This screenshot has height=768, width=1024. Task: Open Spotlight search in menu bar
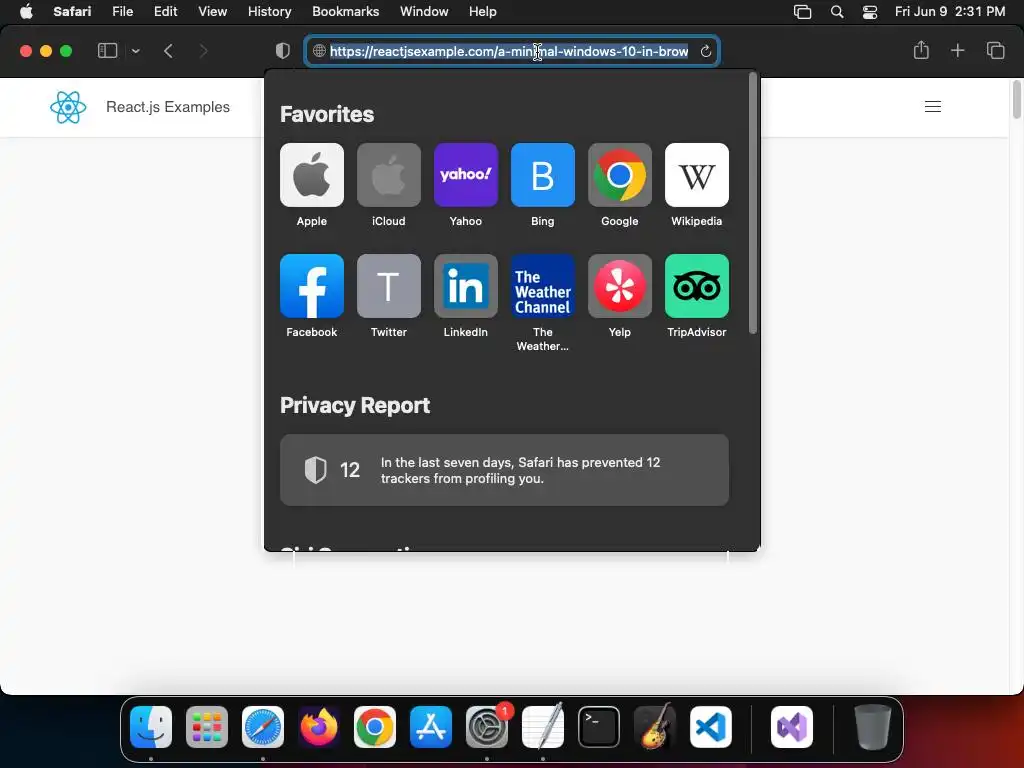pos(837,12)
